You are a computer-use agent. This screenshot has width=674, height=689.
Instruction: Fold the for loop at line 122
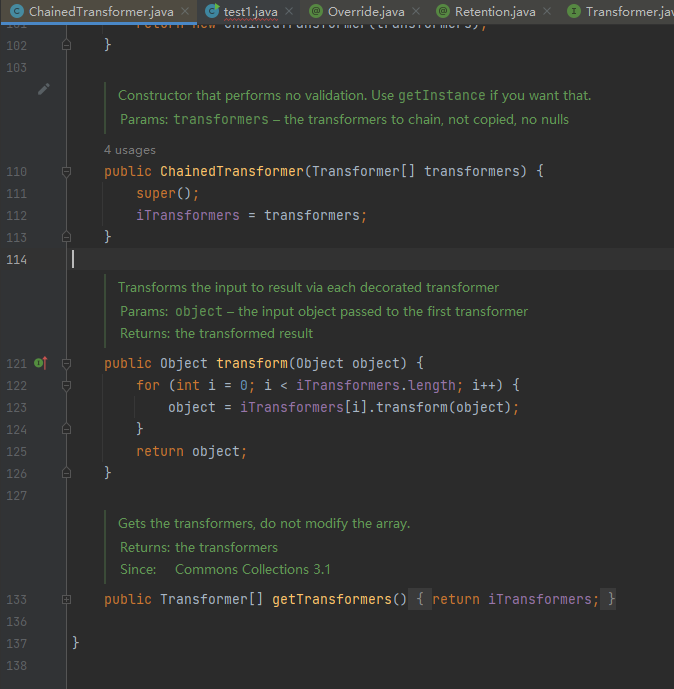point(67,385)
